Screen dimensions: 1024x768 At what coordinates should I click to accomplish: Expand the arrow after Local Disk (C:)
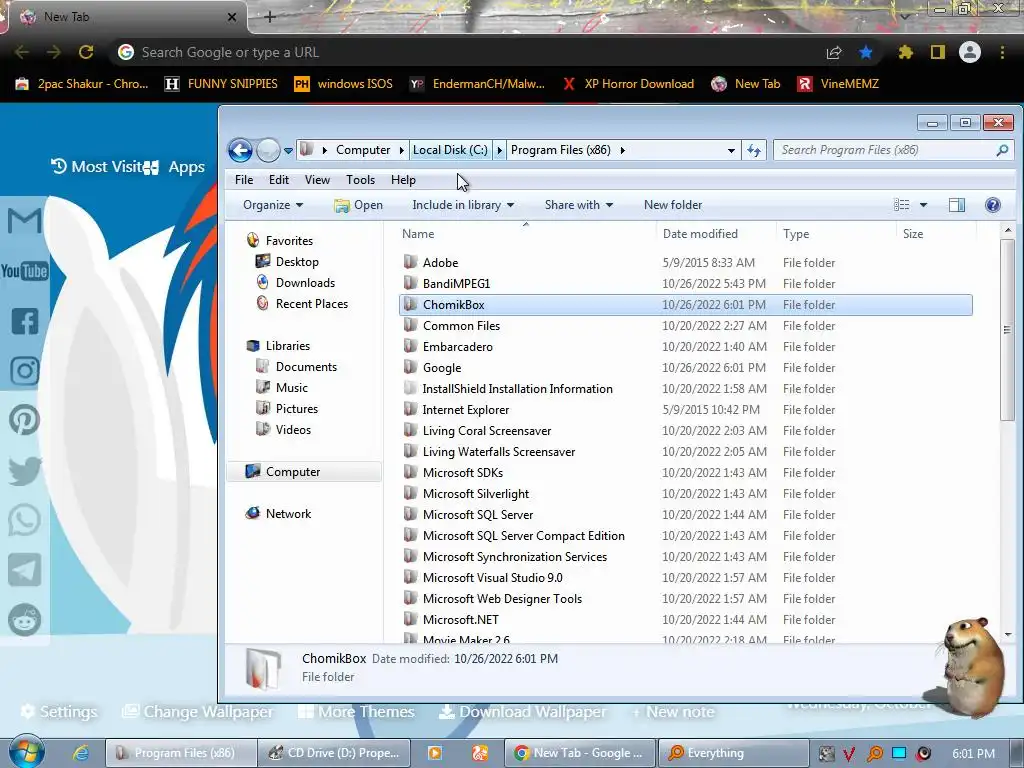(x=499, y=150)
